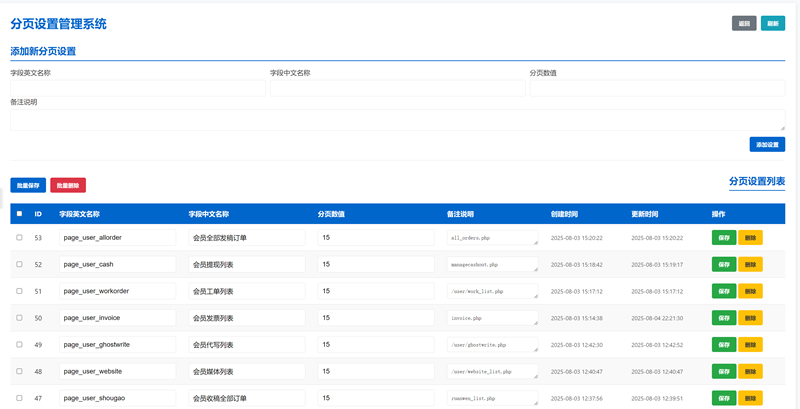Viewport: 800px width, 409px height.
Task: Focus the 分页数值 input in add form
Action: (x=657, y=88)
